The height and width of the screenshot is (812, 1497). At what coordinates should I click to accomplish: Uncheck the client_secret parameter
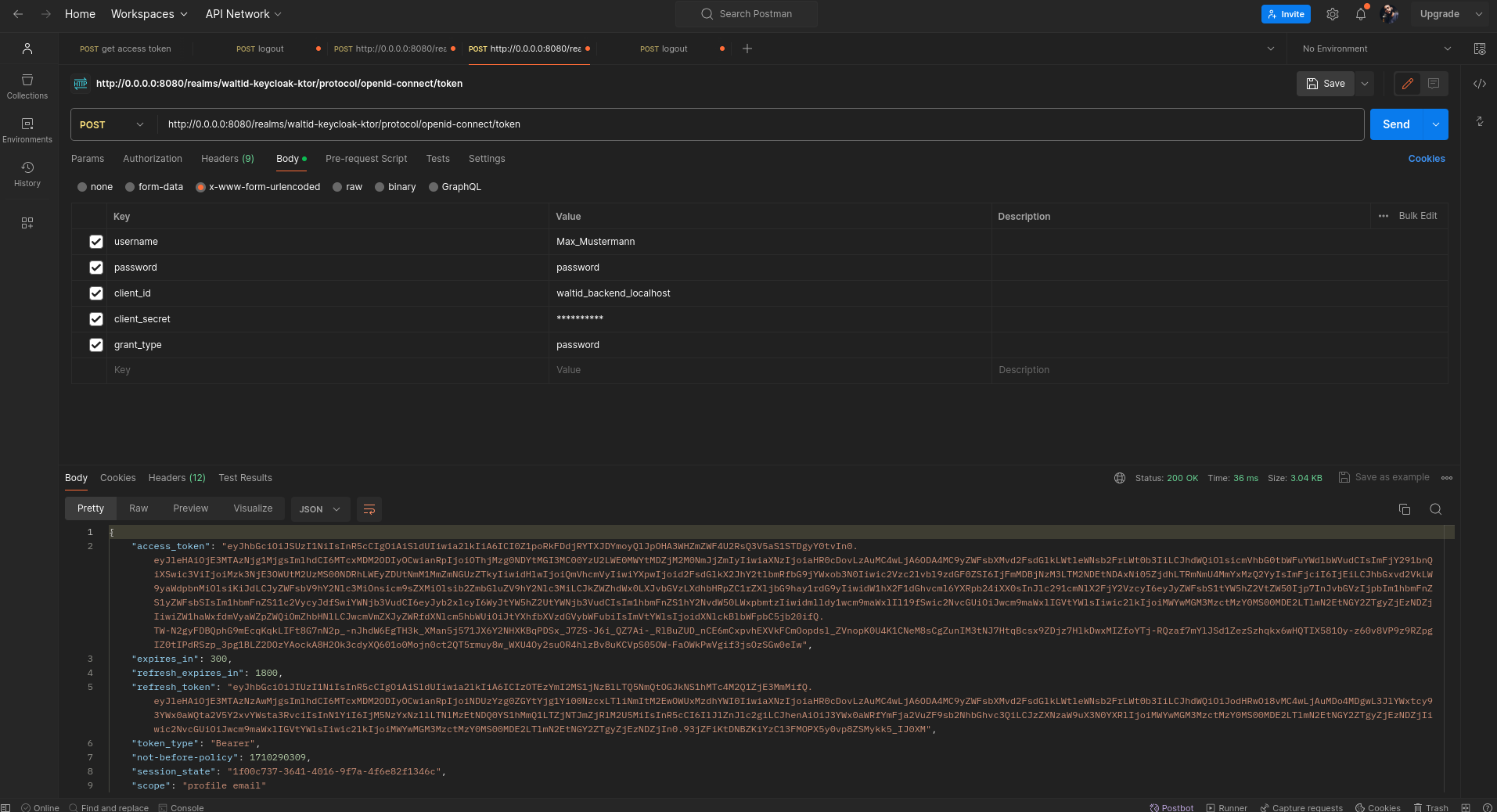(96, 319)
